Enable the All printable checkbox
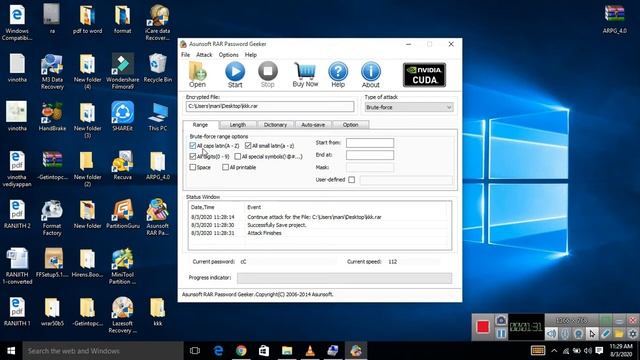This screenshot has width=640, height=360. pyautogui.click(x=225, y=167)
